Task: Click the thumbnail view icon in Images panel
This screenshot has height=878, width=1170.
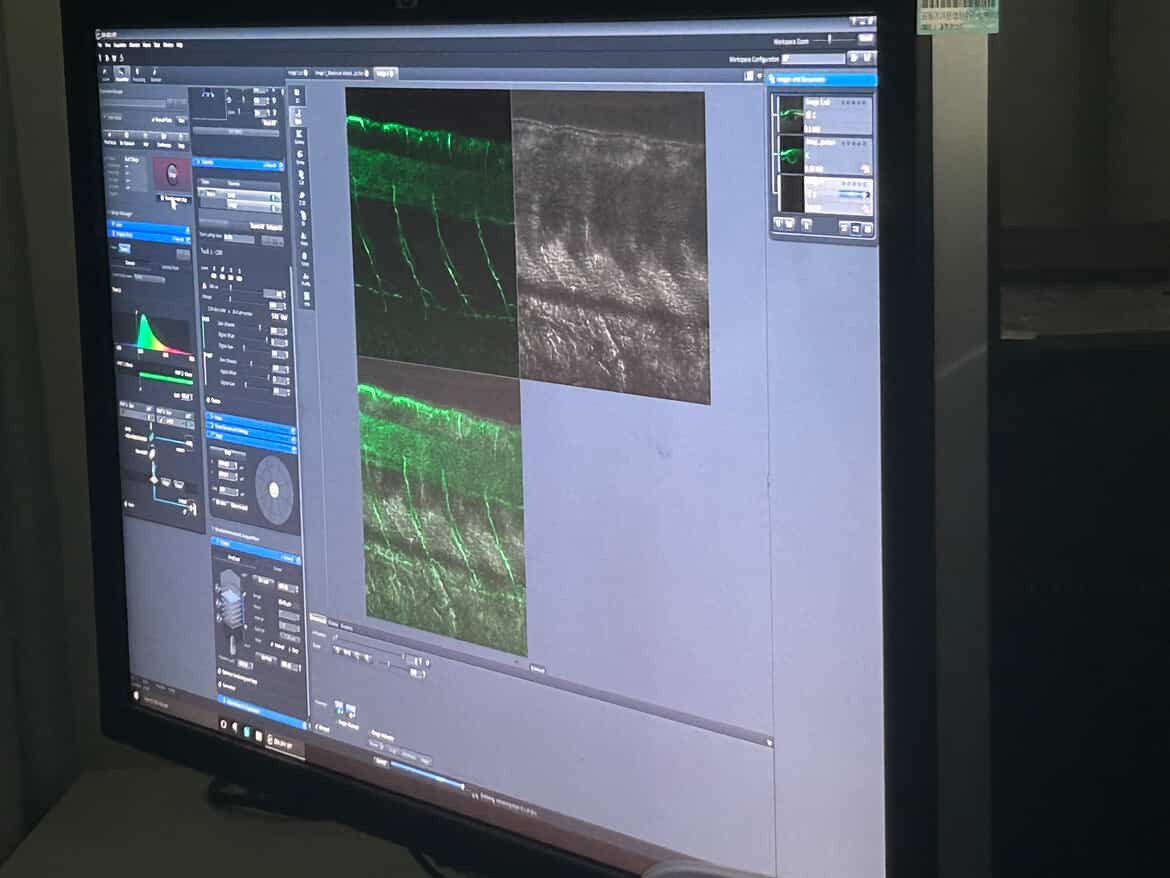Action: coord(748,75)
